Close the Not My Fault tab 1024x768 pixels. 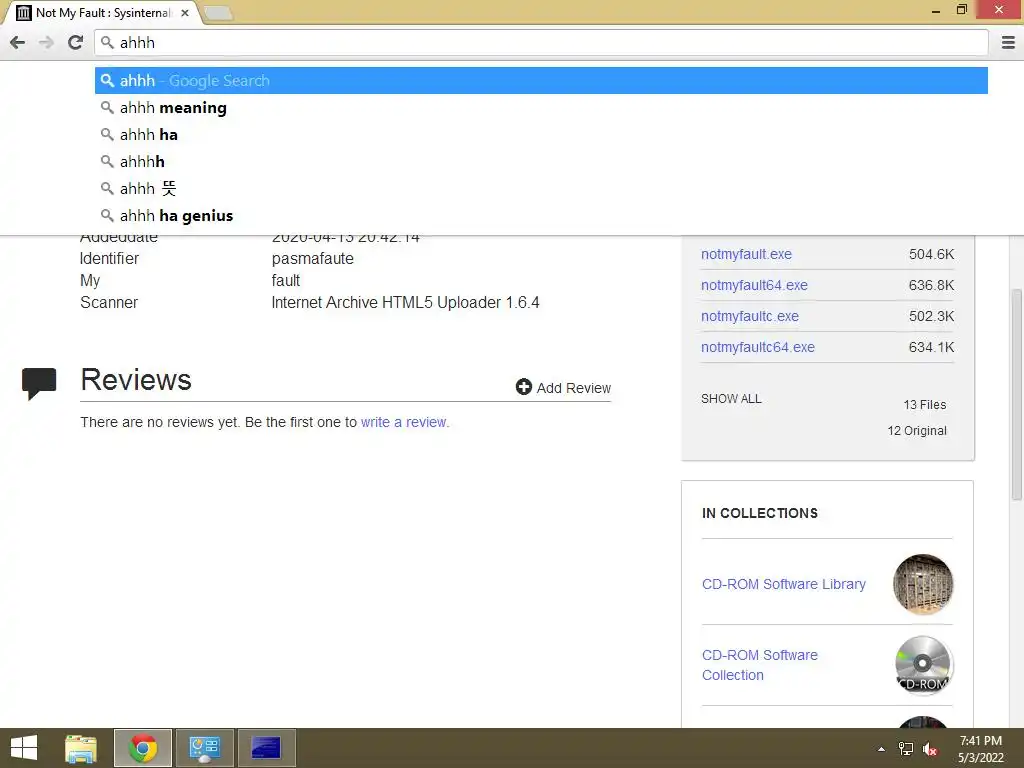click(185, 12)
